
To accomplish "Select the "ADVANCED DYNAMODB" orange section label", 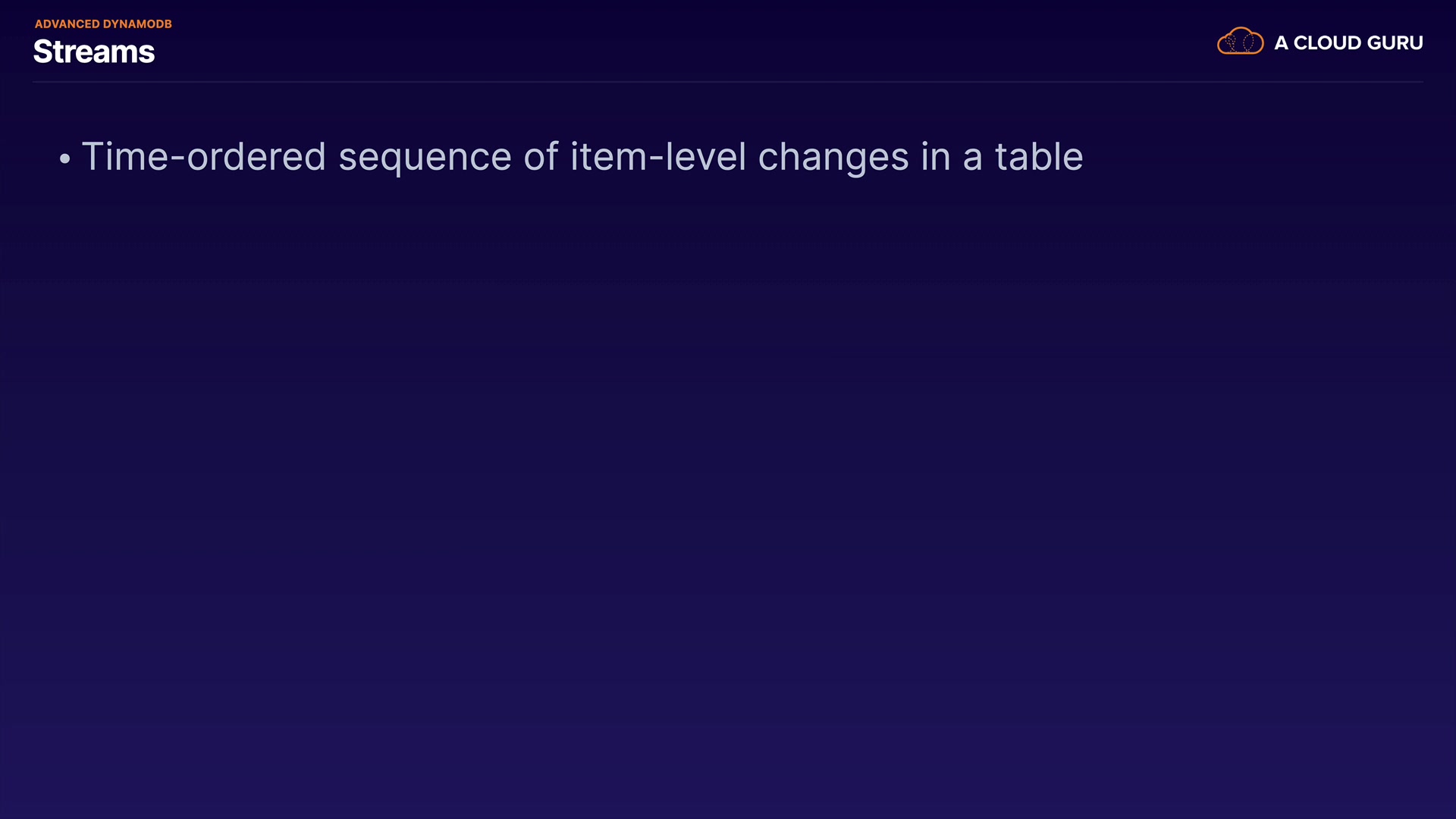I will point(103,24).
